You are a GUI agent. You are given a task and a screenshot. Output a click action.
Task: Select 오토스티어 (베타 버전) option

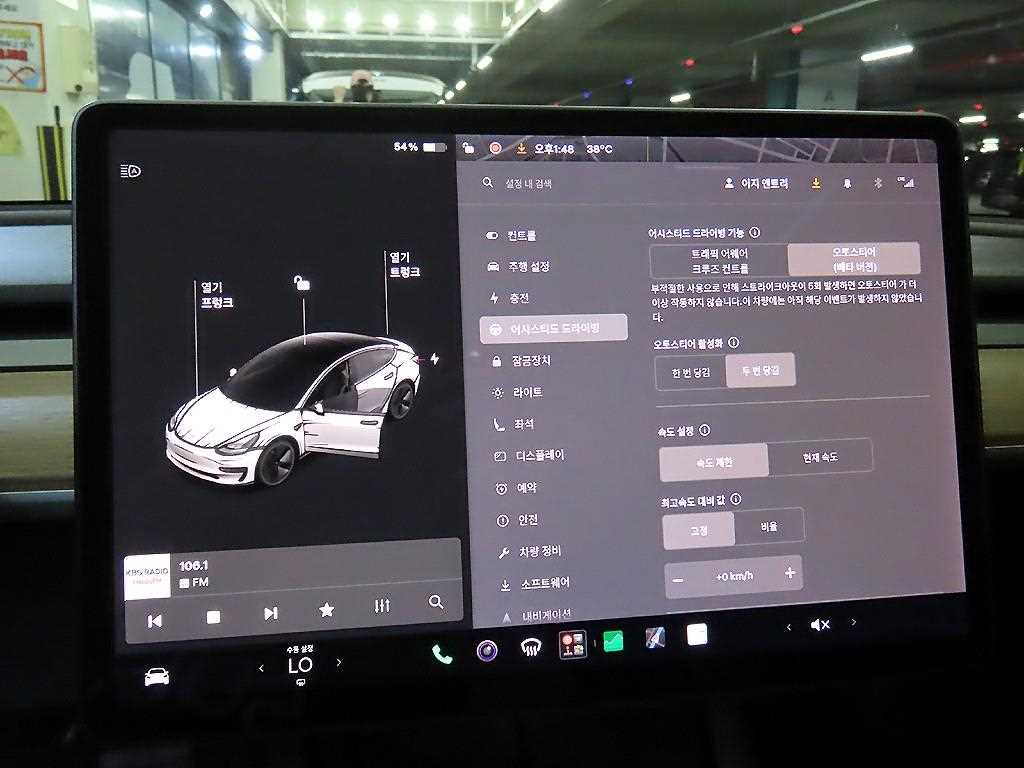(854, 259)
